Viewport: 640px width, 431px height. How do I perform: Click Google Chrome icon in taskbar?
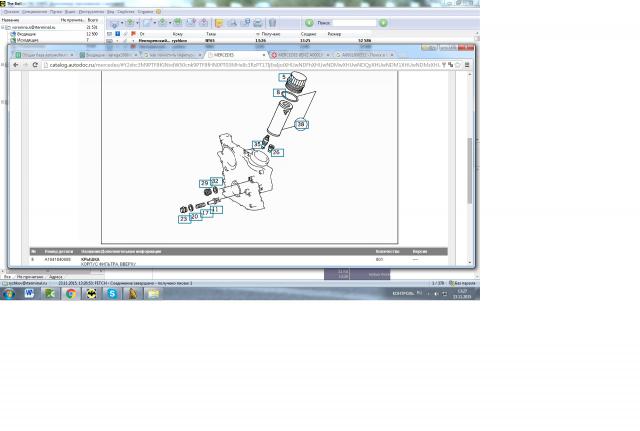coord(71,293)
